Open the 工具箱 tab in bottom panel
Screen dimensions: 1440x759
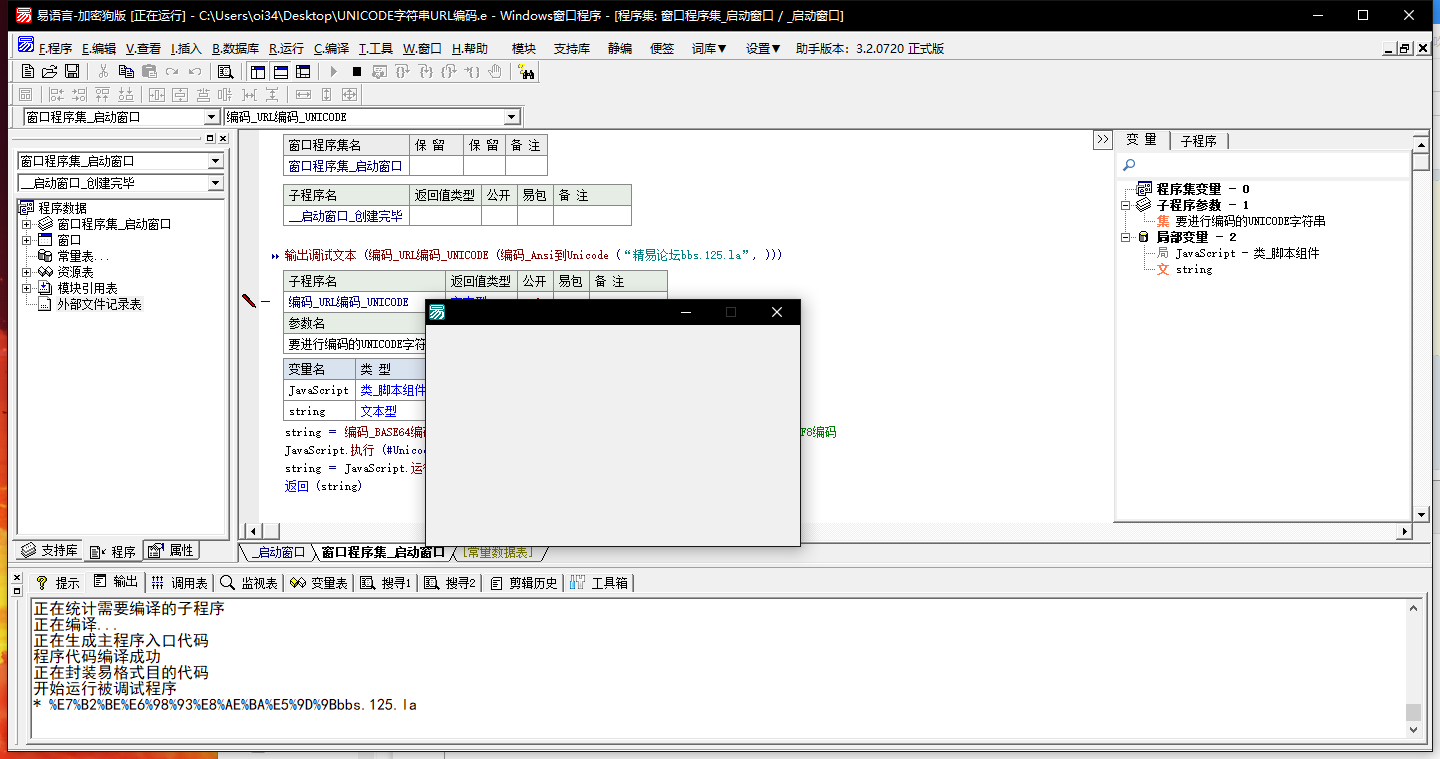[x=600, y=583]
